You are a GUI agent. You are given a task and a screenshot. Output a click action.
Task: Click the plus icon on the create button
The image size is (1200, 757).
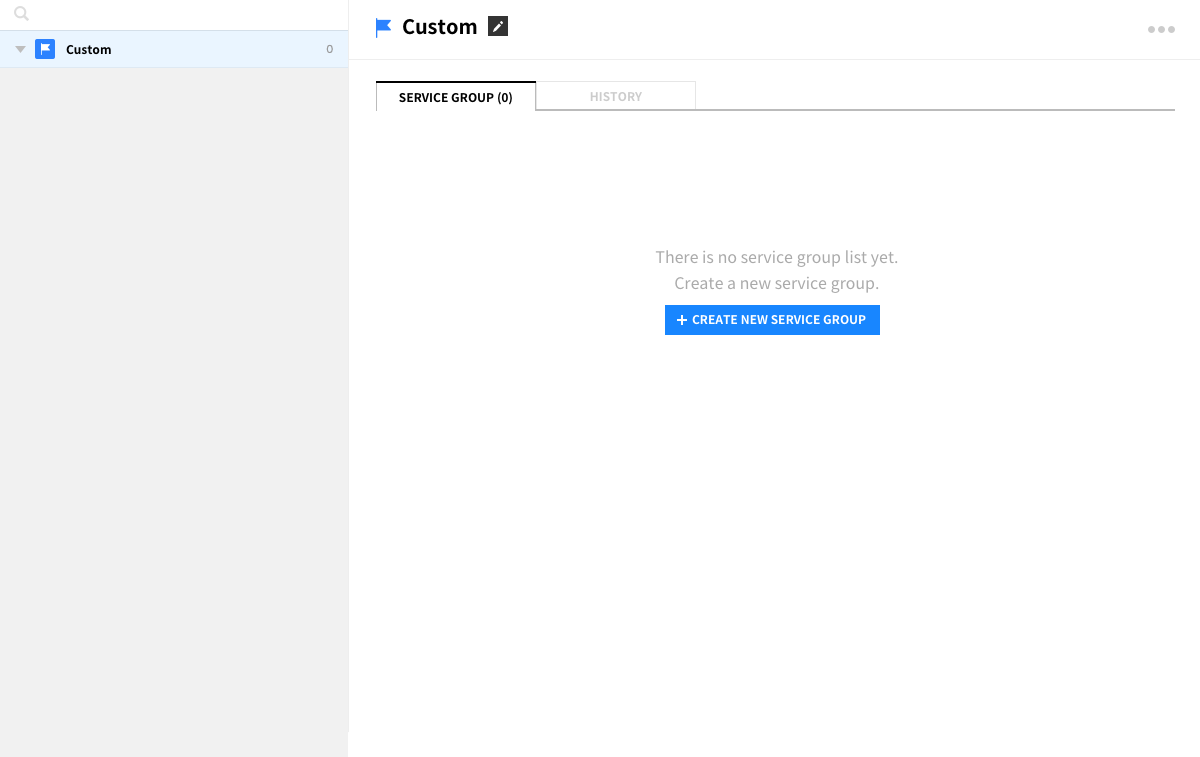tap(682, 320)
